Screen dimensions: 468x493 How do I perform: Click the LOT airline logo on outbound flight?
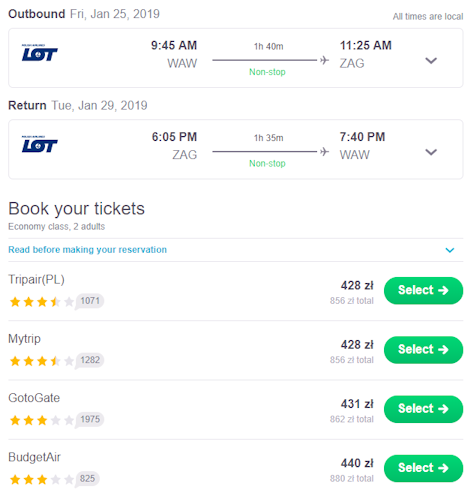tap(40, 53)
